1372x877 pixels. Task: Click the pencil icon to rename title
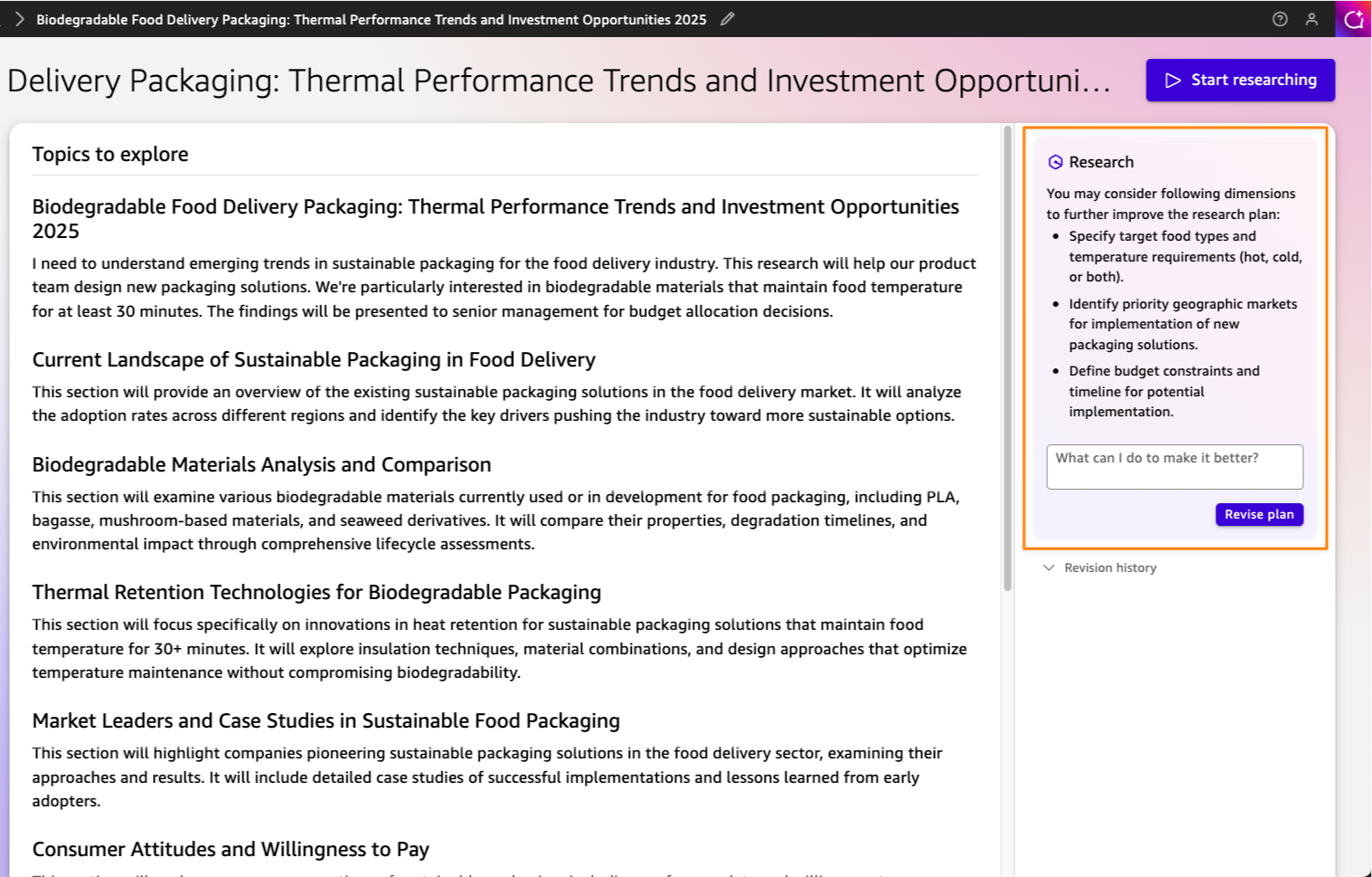coord(727,19)
